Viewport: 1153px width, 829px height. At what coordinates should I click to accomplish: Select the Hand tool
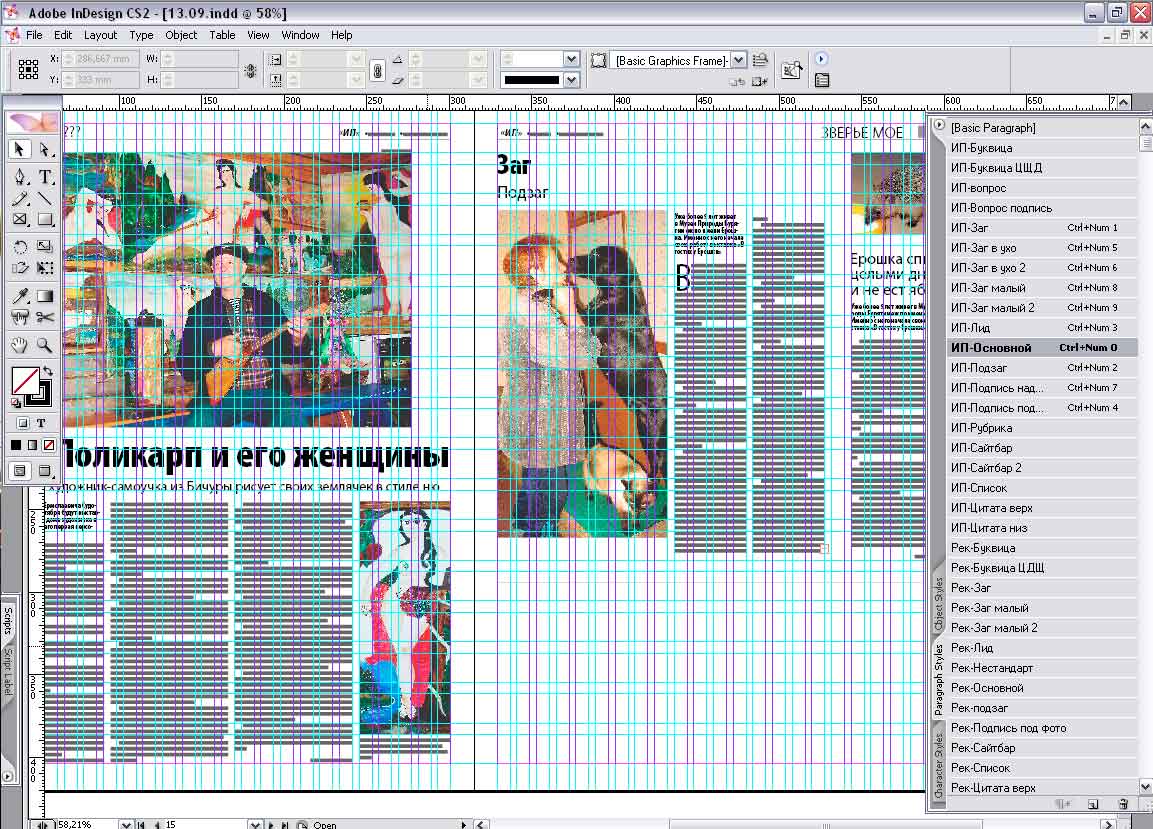(x=20, y=344)
